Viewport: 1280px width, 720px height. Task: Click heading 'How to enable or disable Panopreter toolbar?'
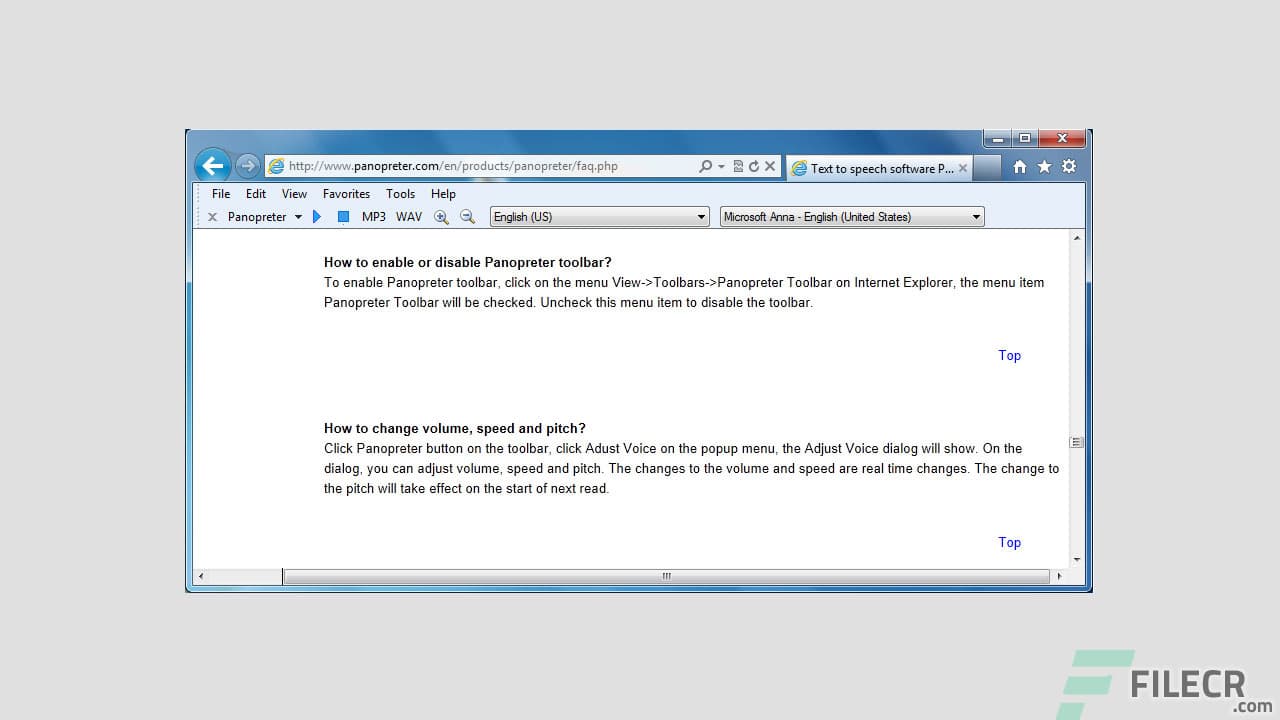pos(467,262)
